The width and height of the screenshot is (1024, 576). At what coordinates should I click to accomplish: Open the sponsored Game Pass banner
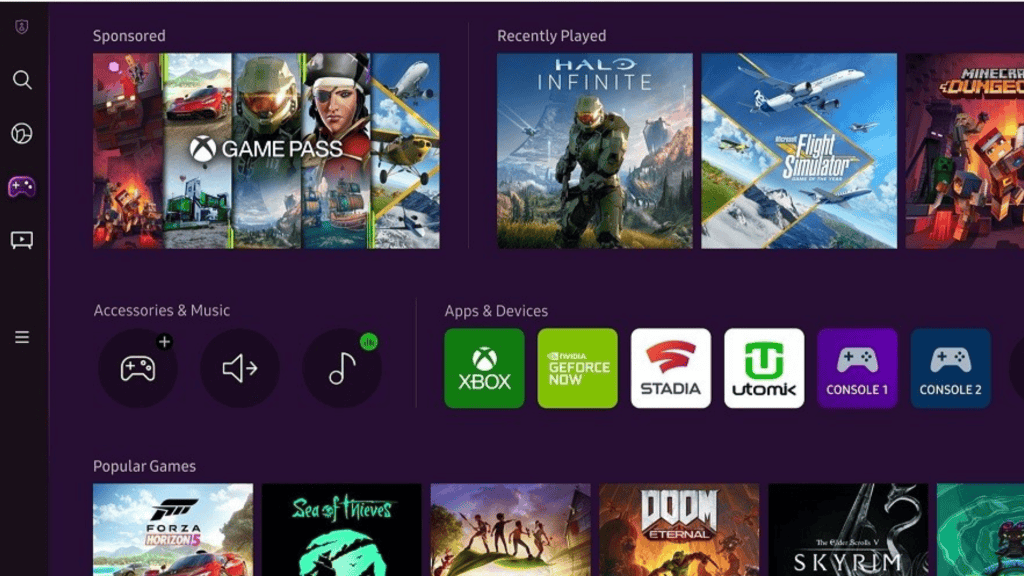[x=266, y=150]
